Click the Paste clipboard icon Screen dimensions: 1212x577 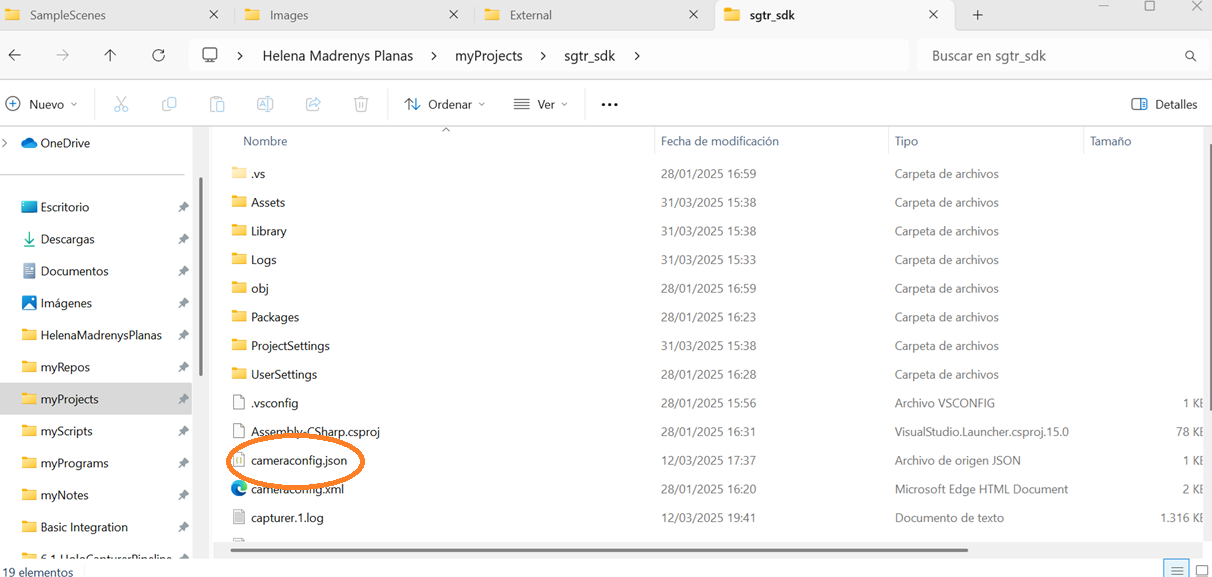[x=217, y=104]
